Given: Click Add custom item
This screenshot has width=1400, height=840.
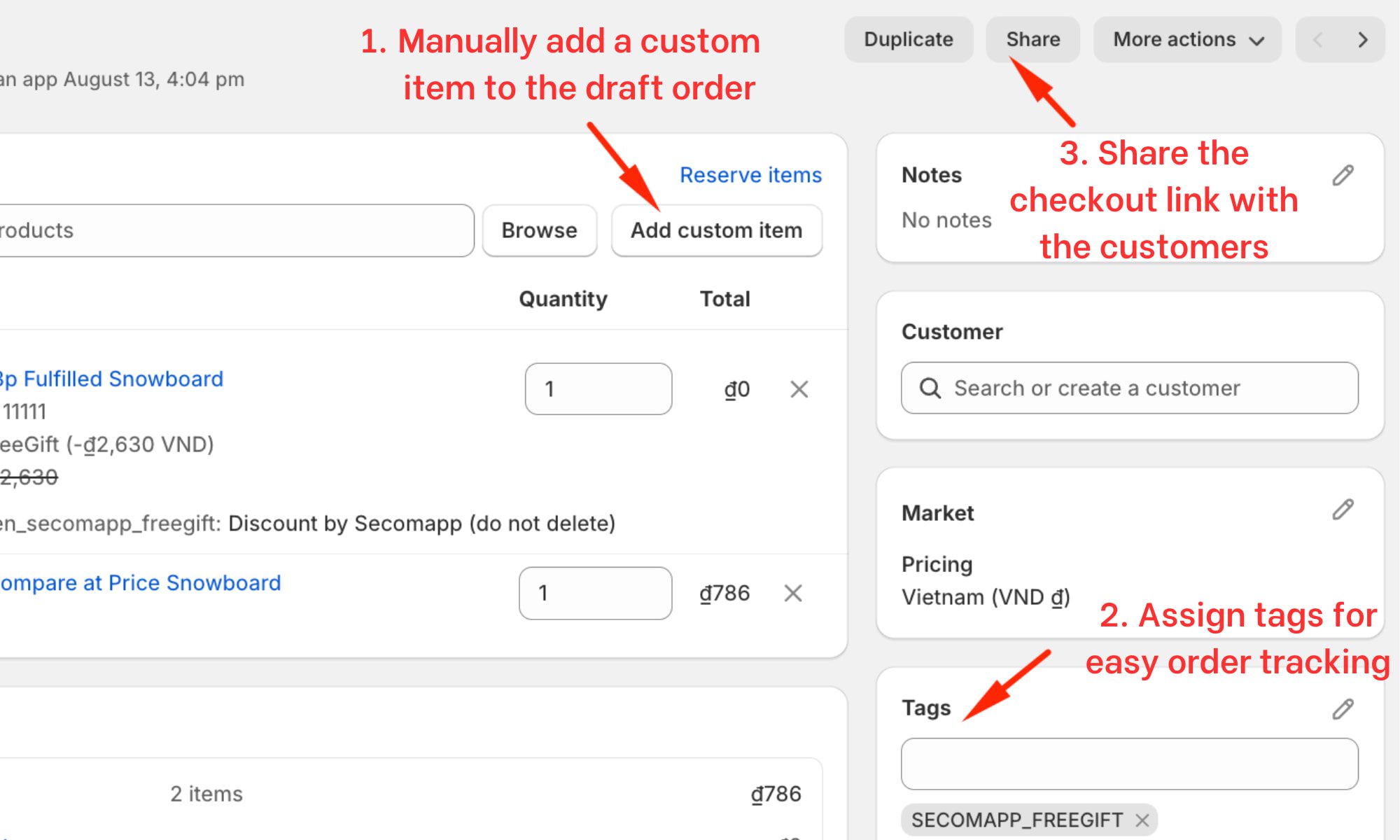Looking at the screenshot, I should point(716,230).
